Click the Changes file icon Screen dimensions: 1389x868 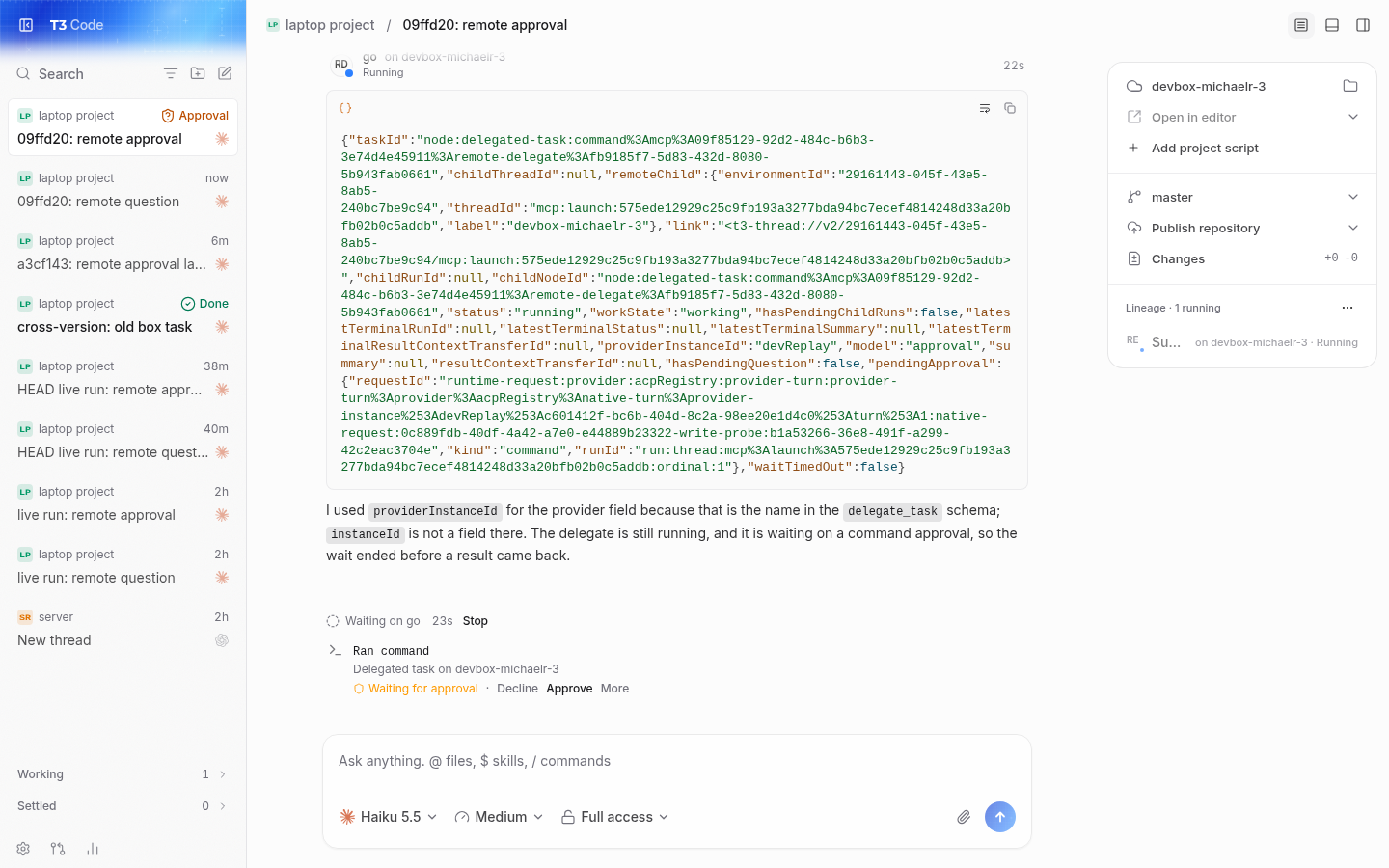1134,258
